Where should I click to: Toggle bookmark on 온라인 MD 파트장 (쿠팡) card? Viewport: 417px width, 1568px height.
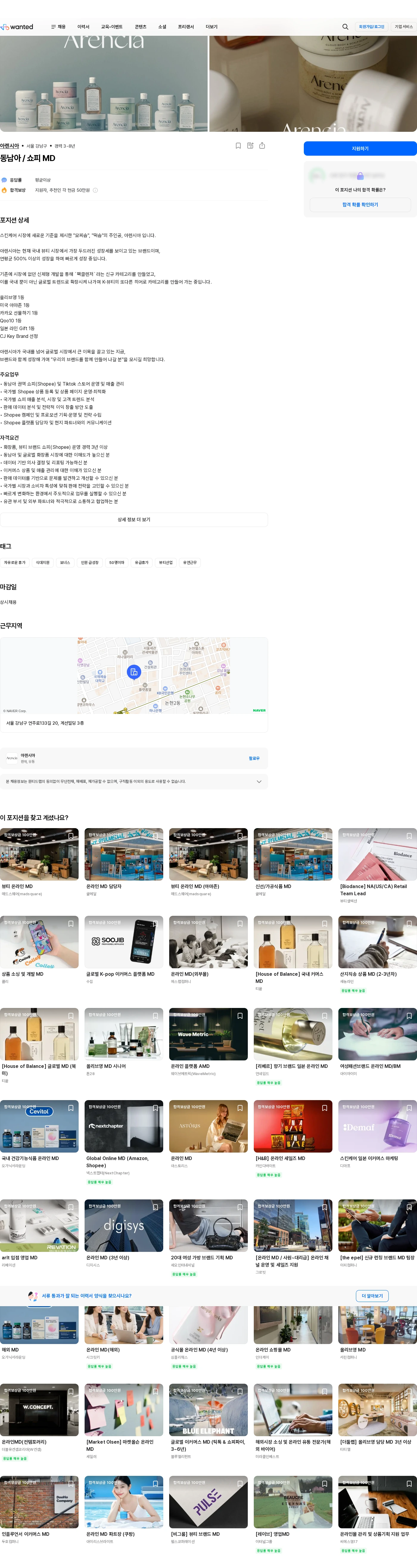click(155, 1483)
